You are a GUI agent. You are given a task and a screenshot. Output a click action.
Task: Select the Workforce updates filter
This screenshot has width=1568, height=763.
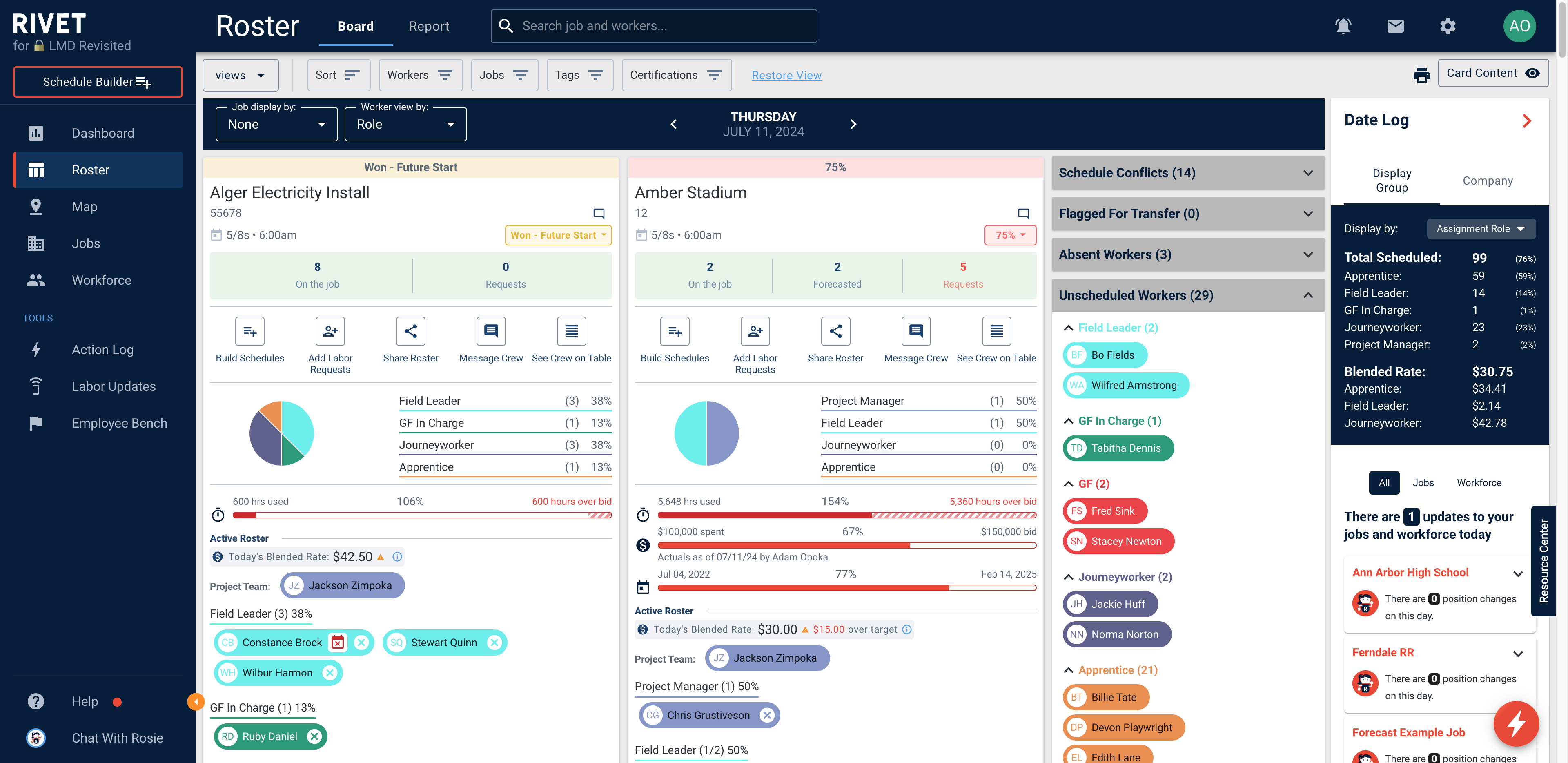click(x=1479, y=482)
